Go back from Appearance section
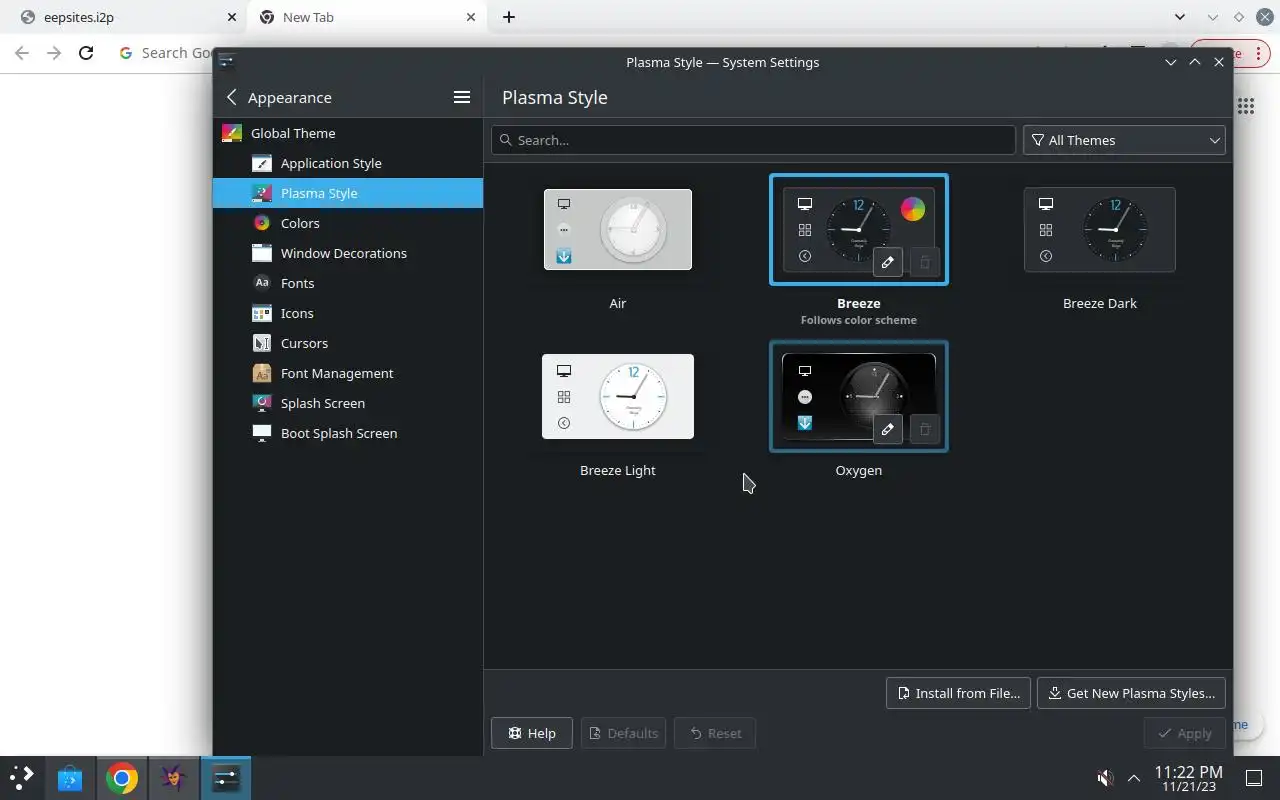 point(232,97)
